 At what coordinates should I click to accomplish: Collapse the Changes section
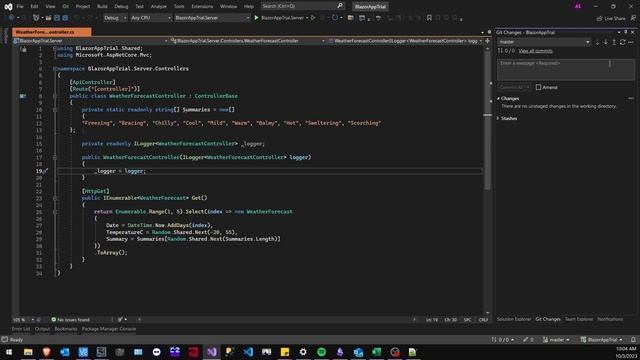pos(498,98)
